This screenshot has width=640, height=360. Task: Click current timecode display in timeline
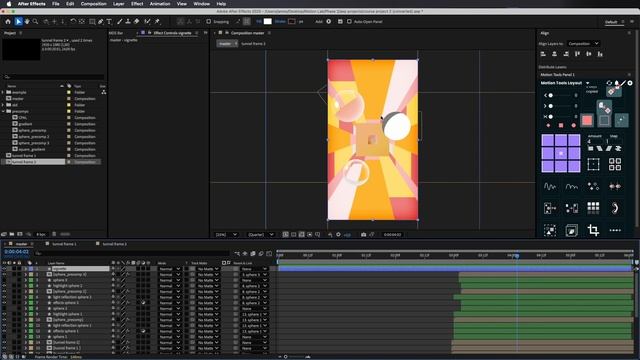coord(16,252)
